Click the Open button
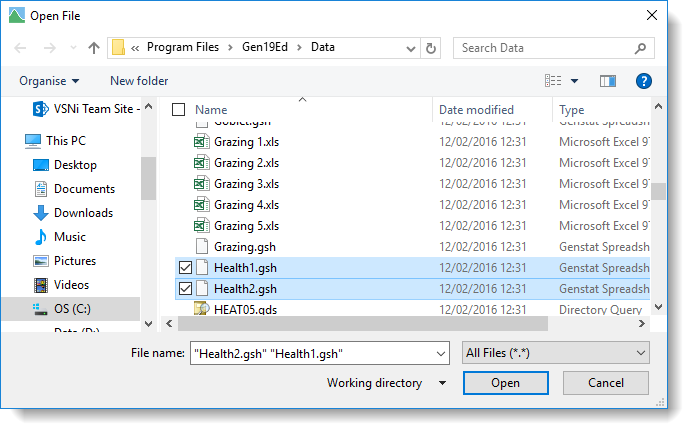Screen dimensions: 684x426 coord(505,383)
